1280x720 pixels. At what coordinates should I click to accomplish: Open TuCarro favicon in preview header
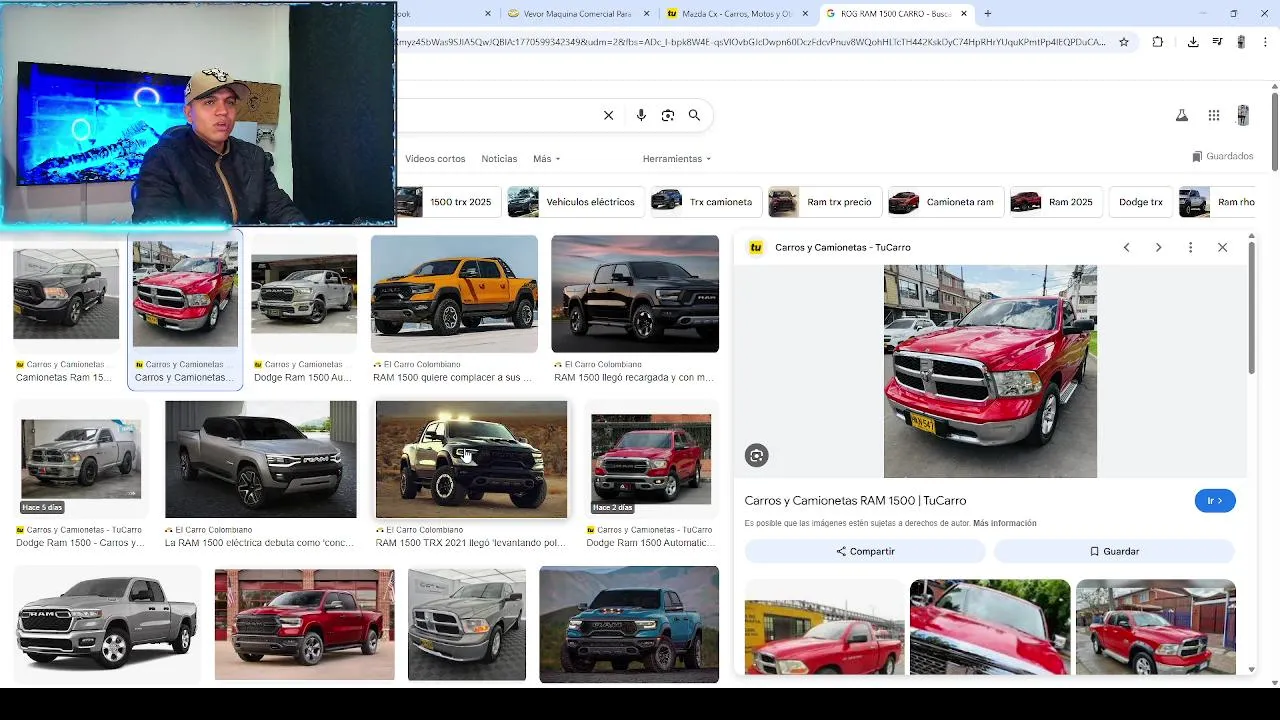click(x=756, y=247)
